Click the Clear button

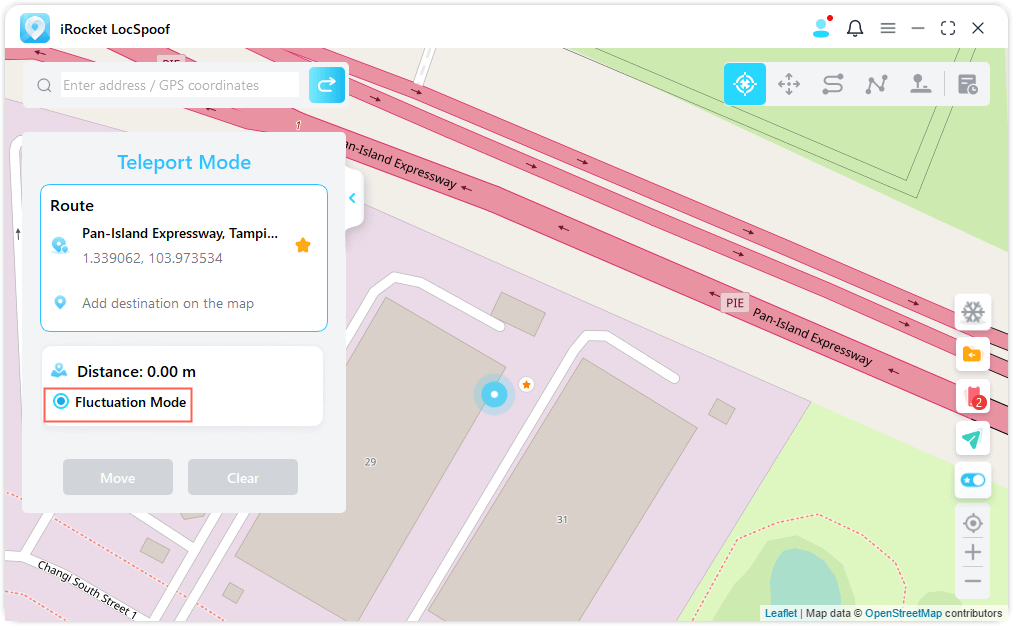(x=243, y=477)
